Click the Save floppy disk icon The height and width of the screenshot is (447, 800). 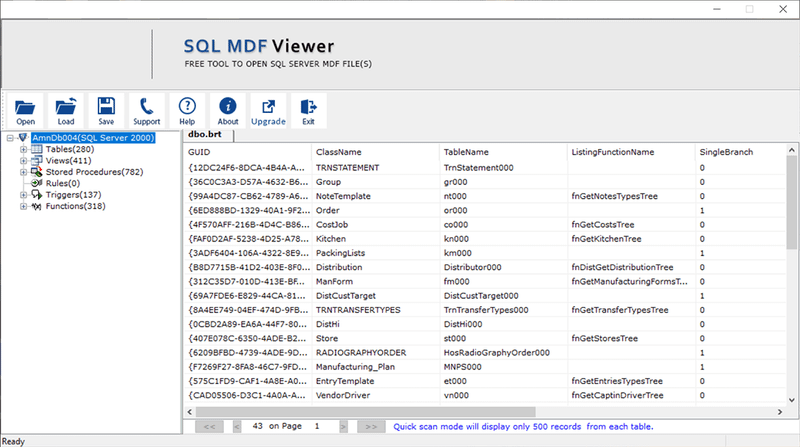pyautogui.click(x=106, y=111)
